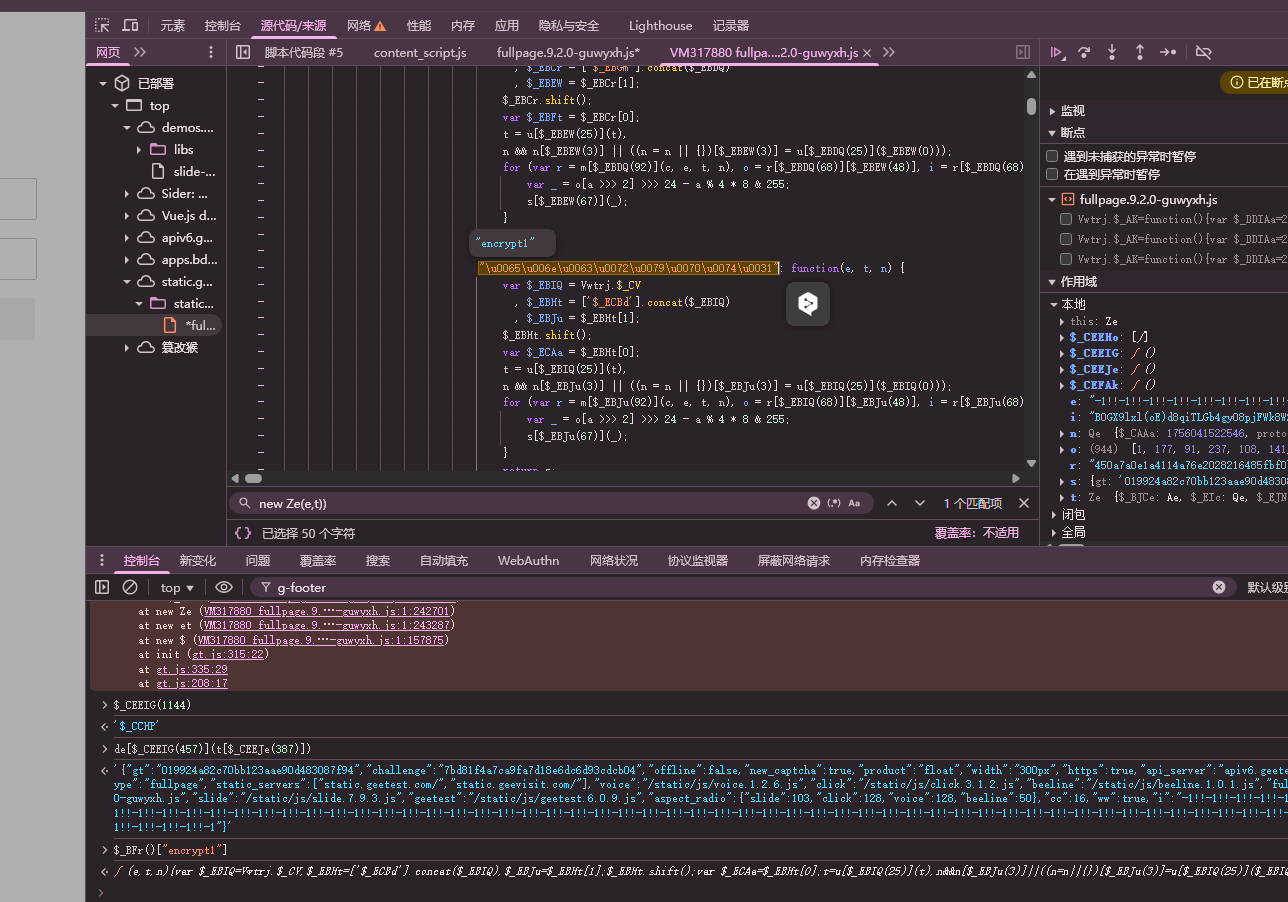
Task: Click the Step debugger icon
Action: 1168,52
